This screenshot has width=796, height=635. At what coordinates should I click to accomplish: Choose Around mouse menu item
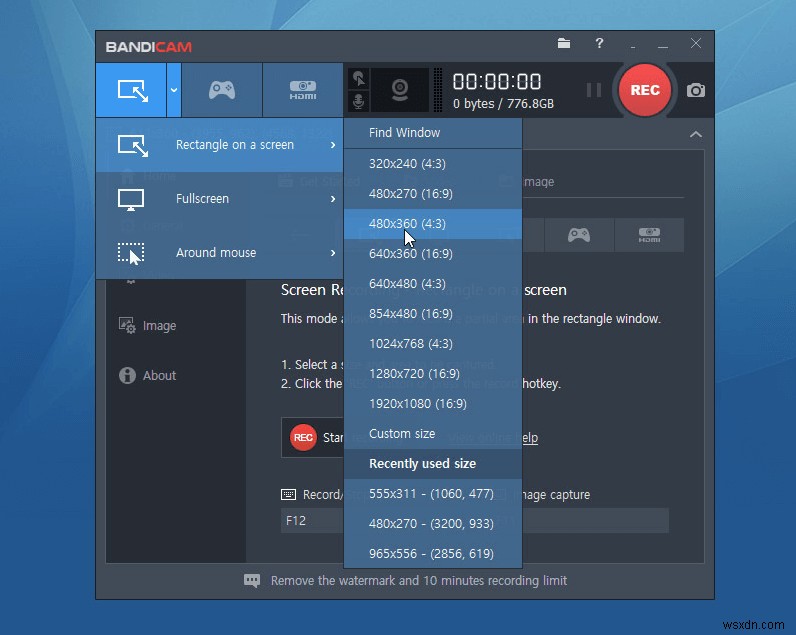coord(219,253)
